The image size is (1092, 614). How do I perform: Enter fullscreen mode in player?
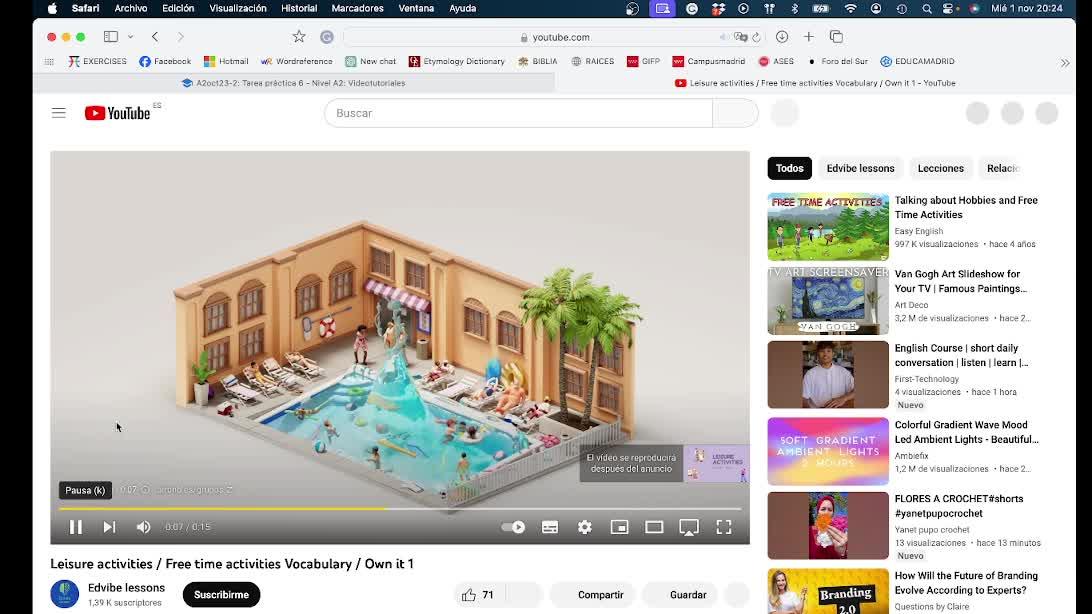click(x=724, y=527)
